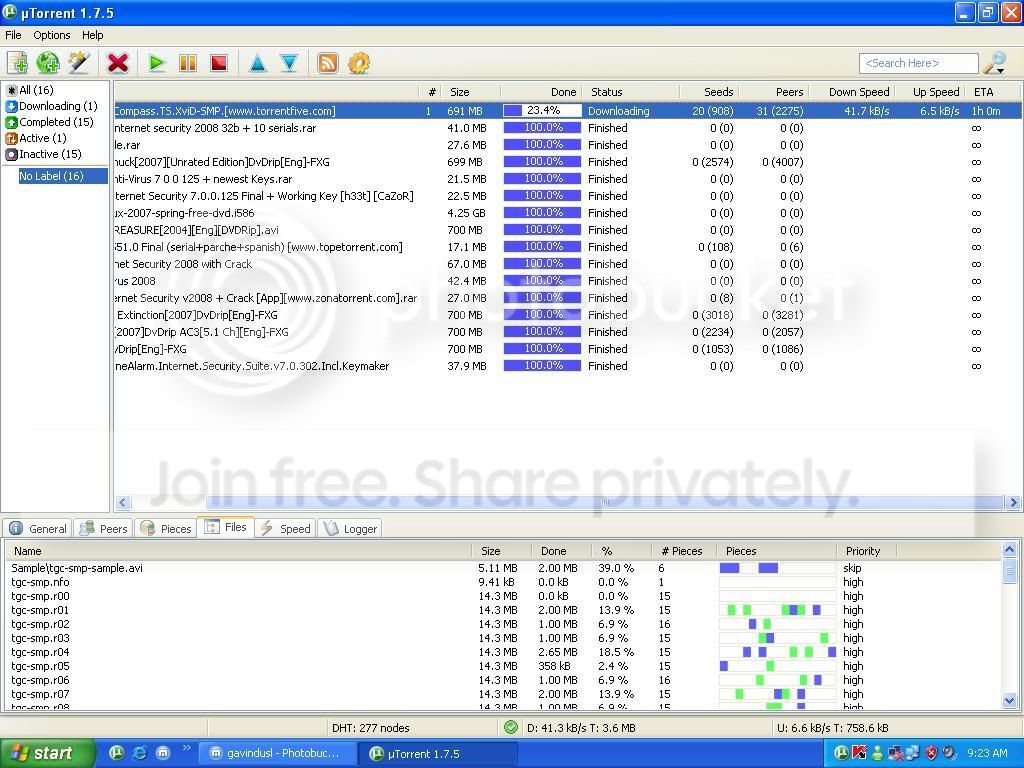Select the Compass.TS.XviD-SMP torrent row
Viewport: 1024px width, 768px height.
(x=567, y=111)
